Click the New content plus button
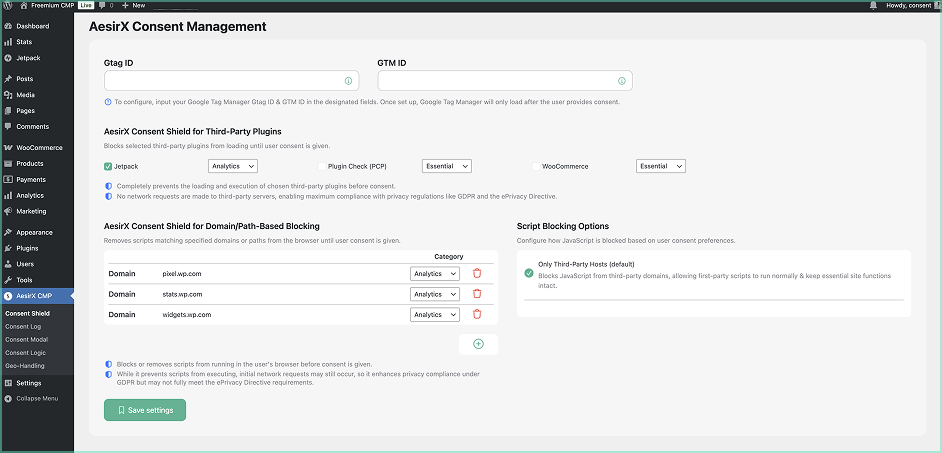 pos(133,5)
